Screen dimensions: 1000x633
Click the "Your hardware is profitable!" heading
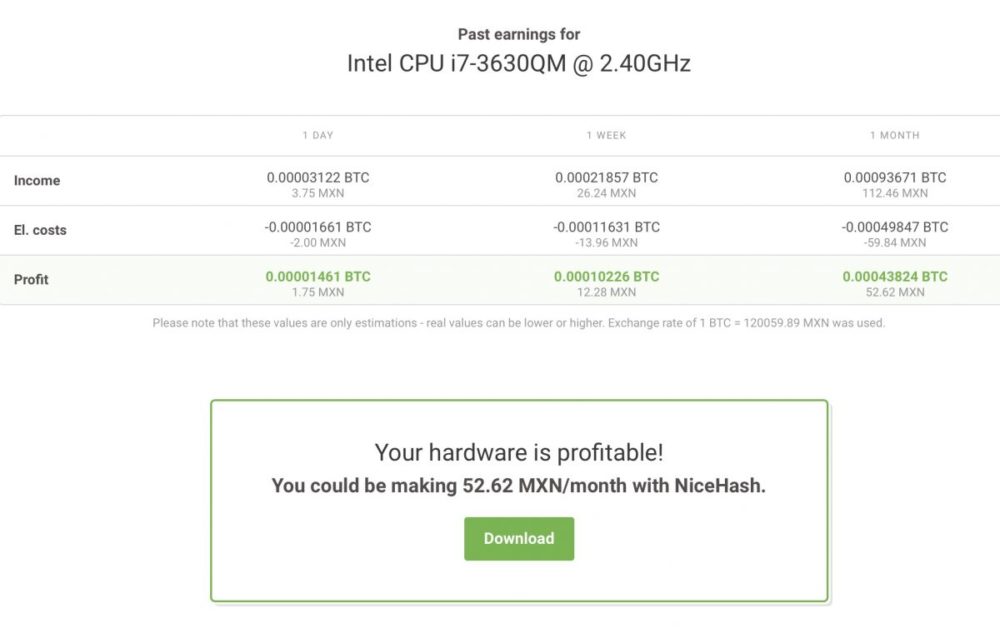click(x=518, y=452)
